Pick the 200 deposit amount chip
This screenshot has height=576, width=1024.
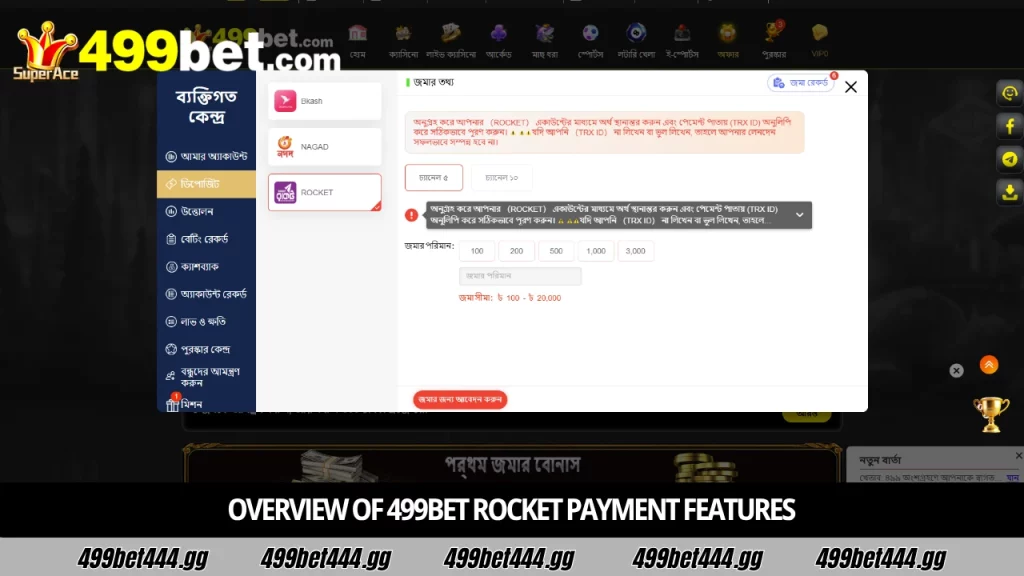click(x=517, y=251)
